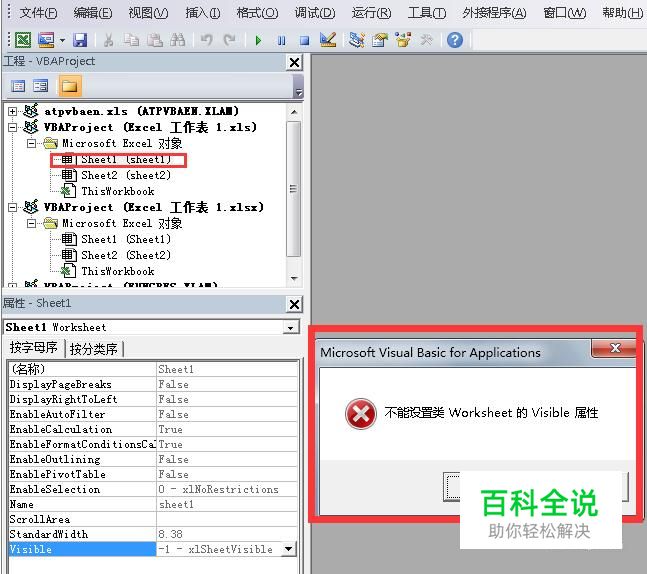Click the Copy toolbar icon
This screenshot has width=647, height=574.
132,40
